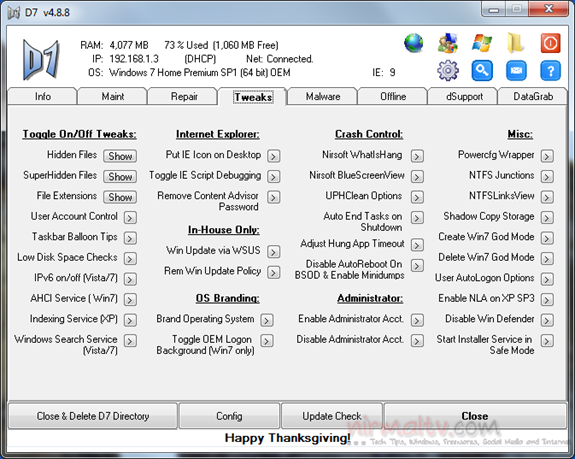575x459 pixels.
Task: Toggle Taskbar Balloon Tips arrow
Action: pos(130,238)
